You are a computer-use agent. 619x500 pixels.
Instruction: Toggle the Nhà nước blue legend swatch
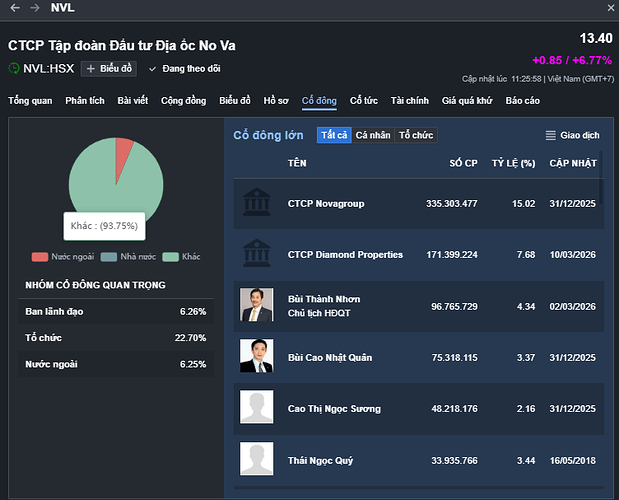(x=109, y=257)
